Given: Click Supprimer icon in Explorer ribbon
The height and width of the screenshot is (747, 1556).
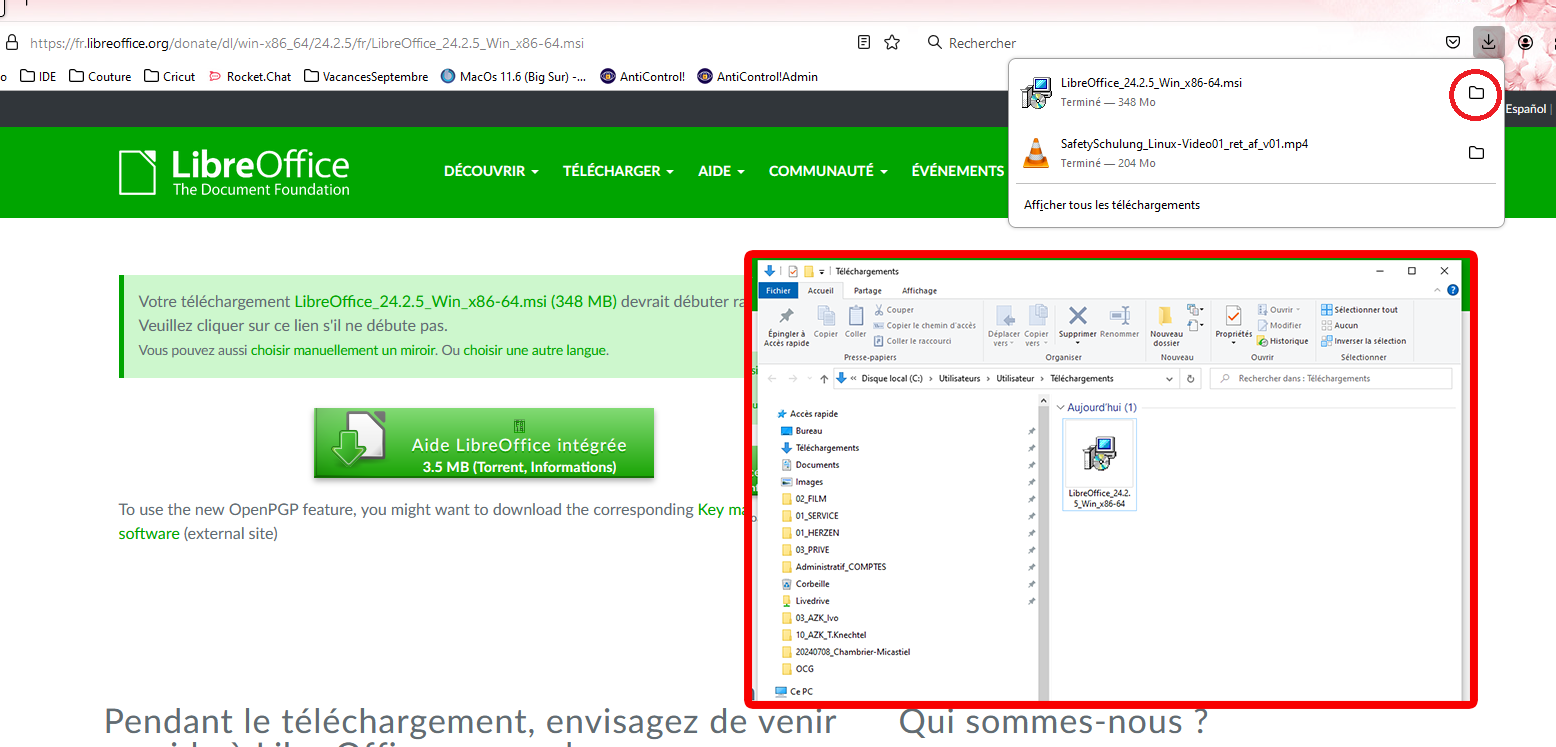Looking at the screenshot, I should 1078,322.
